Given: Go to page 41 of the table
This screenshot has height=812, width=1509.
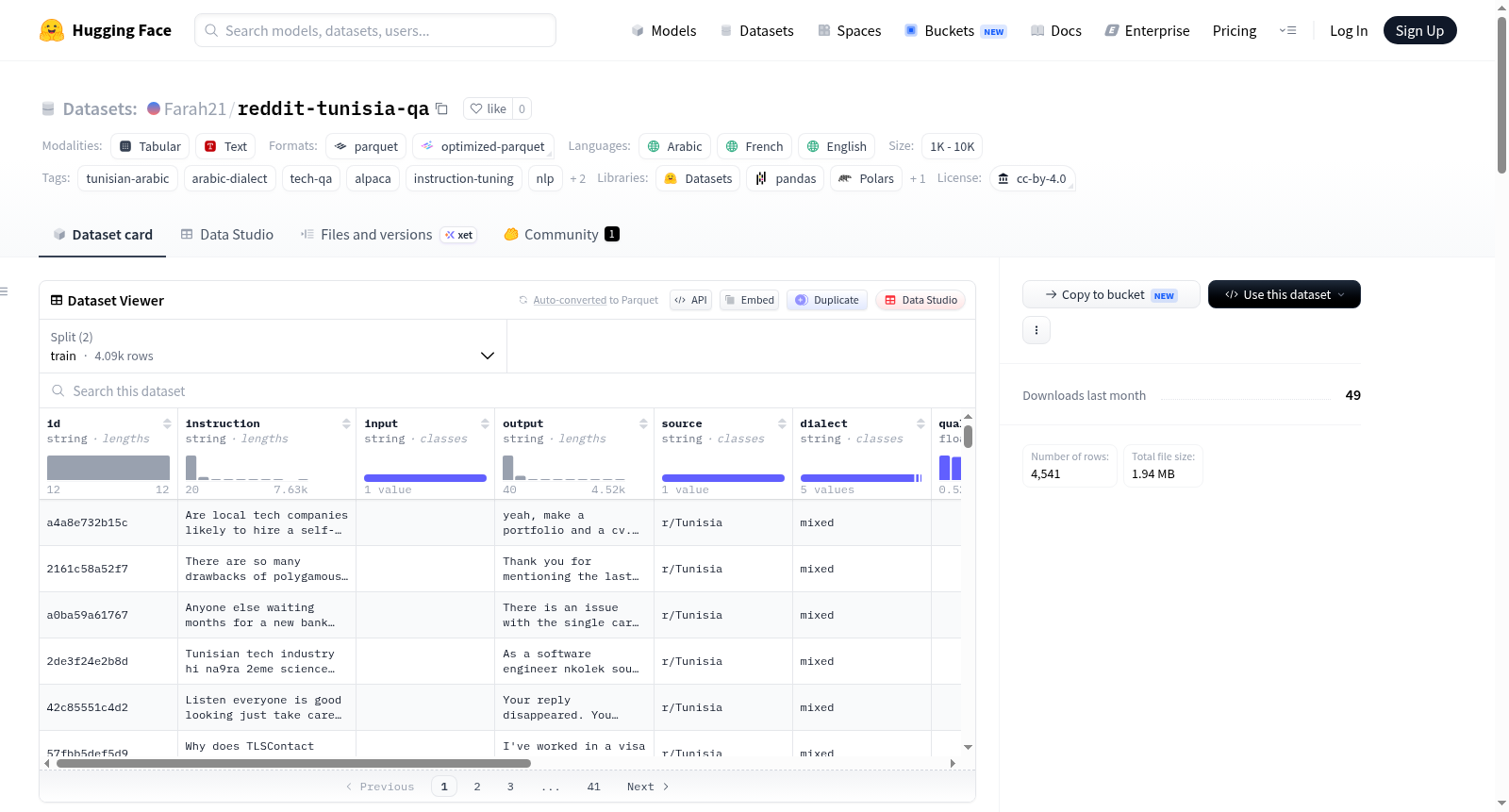Looking at the screenshot, I should tap(593, 787).
